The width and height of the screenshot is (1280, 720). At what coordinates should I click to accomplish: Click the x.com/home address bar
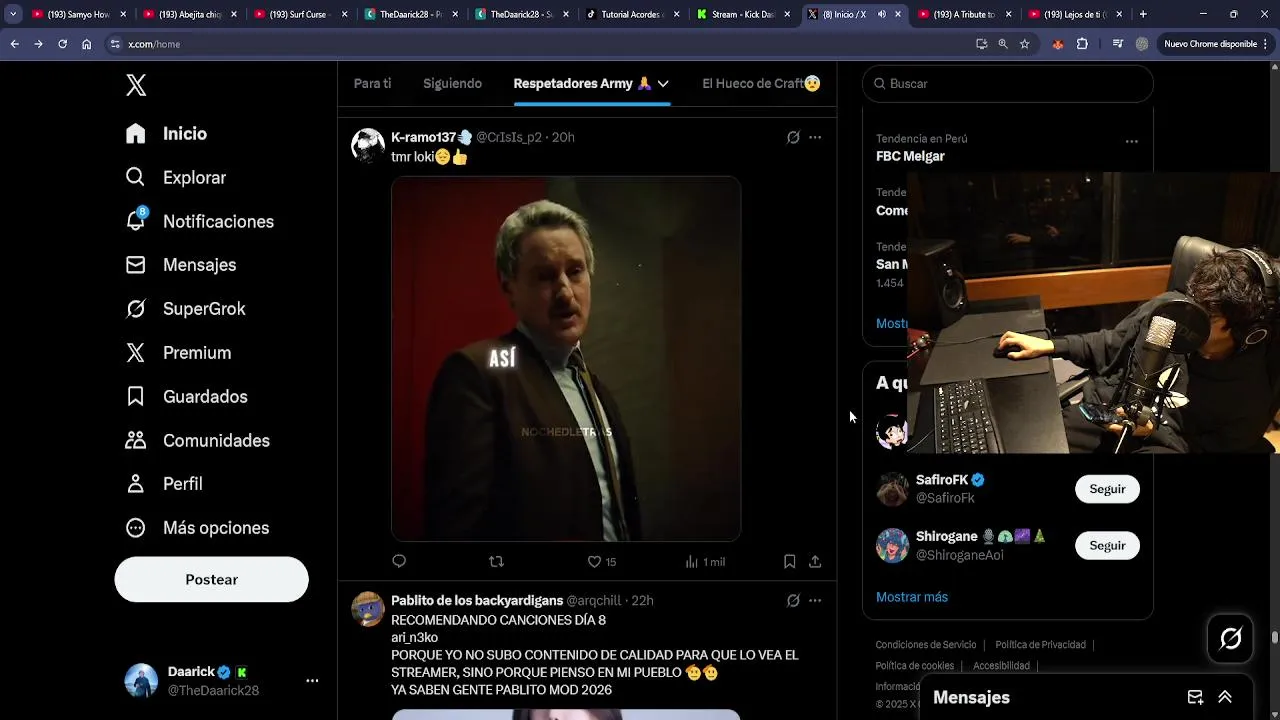540,44
